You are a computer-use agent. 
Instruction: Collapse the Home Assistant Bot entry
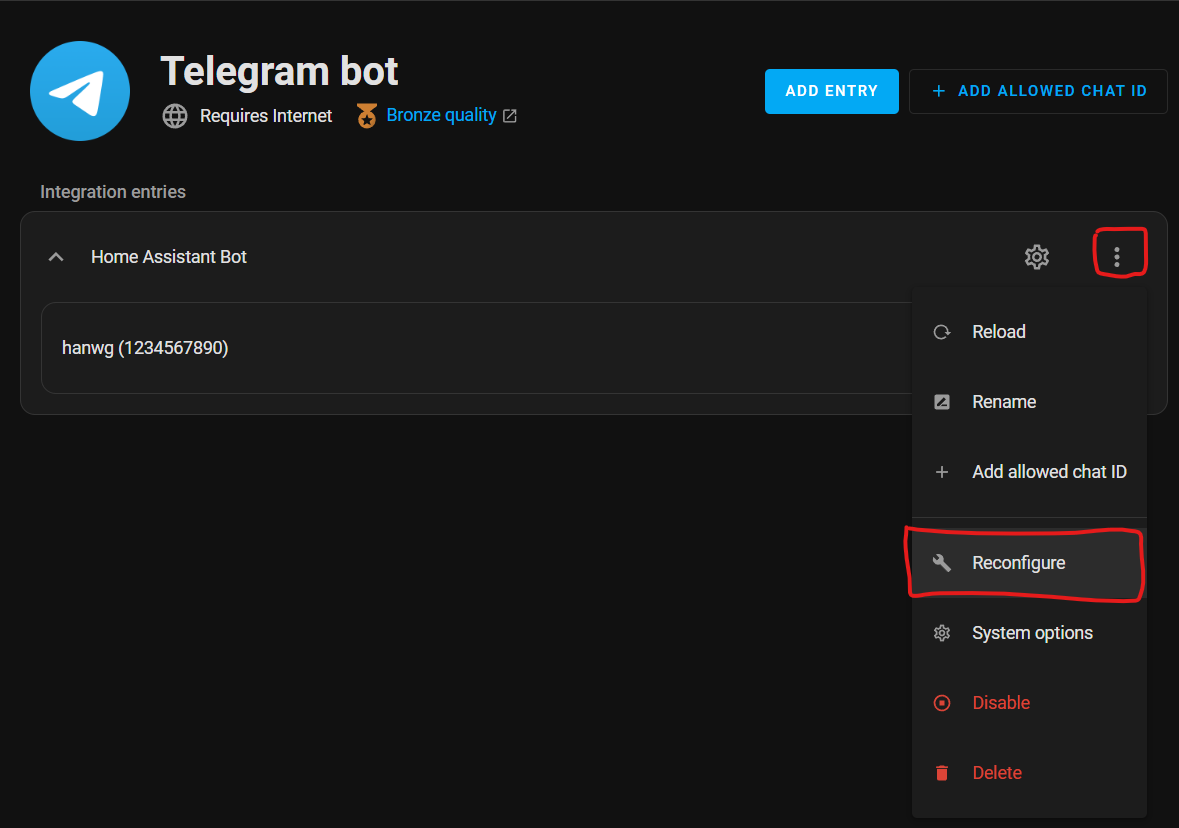[56, 257]
